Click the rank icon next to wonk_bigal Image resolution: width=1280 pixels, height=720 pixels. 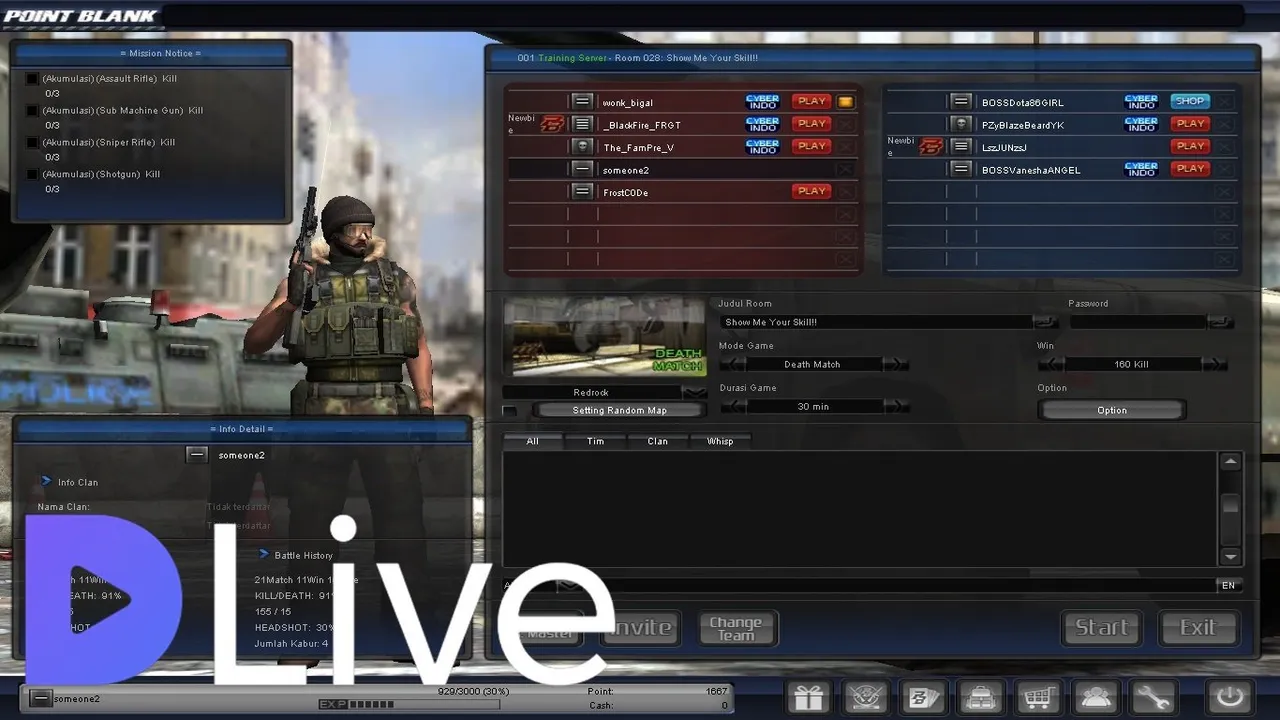pyautogui.click(x=582, y=102)
